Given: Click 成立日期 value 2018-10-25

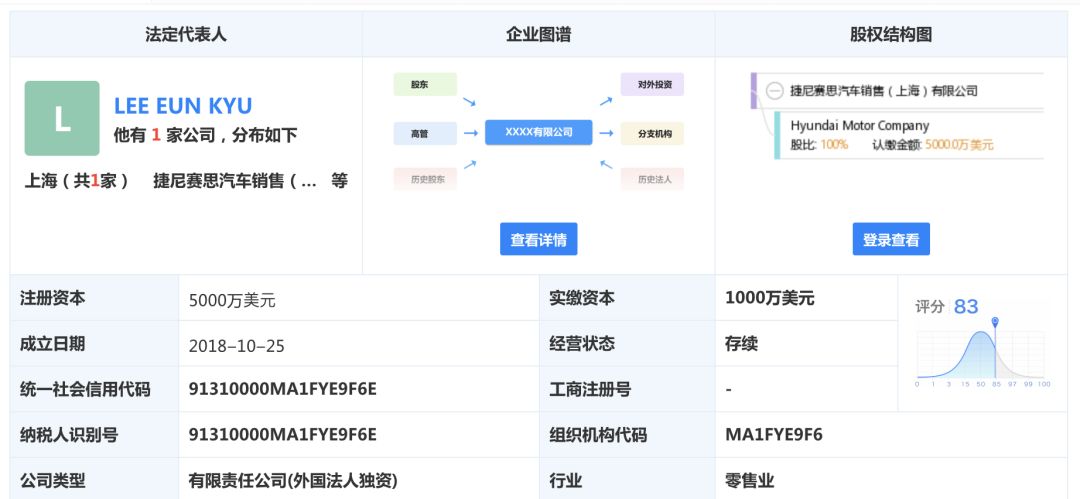Looking at the screenshot, I should [x=236, y=345].
